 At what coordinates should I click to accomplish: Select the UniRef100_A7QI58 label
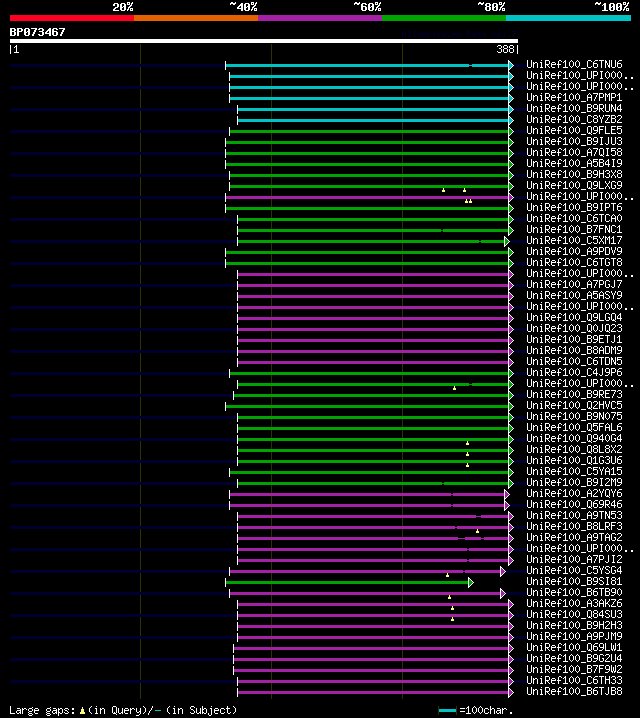(x=574, y=152)
